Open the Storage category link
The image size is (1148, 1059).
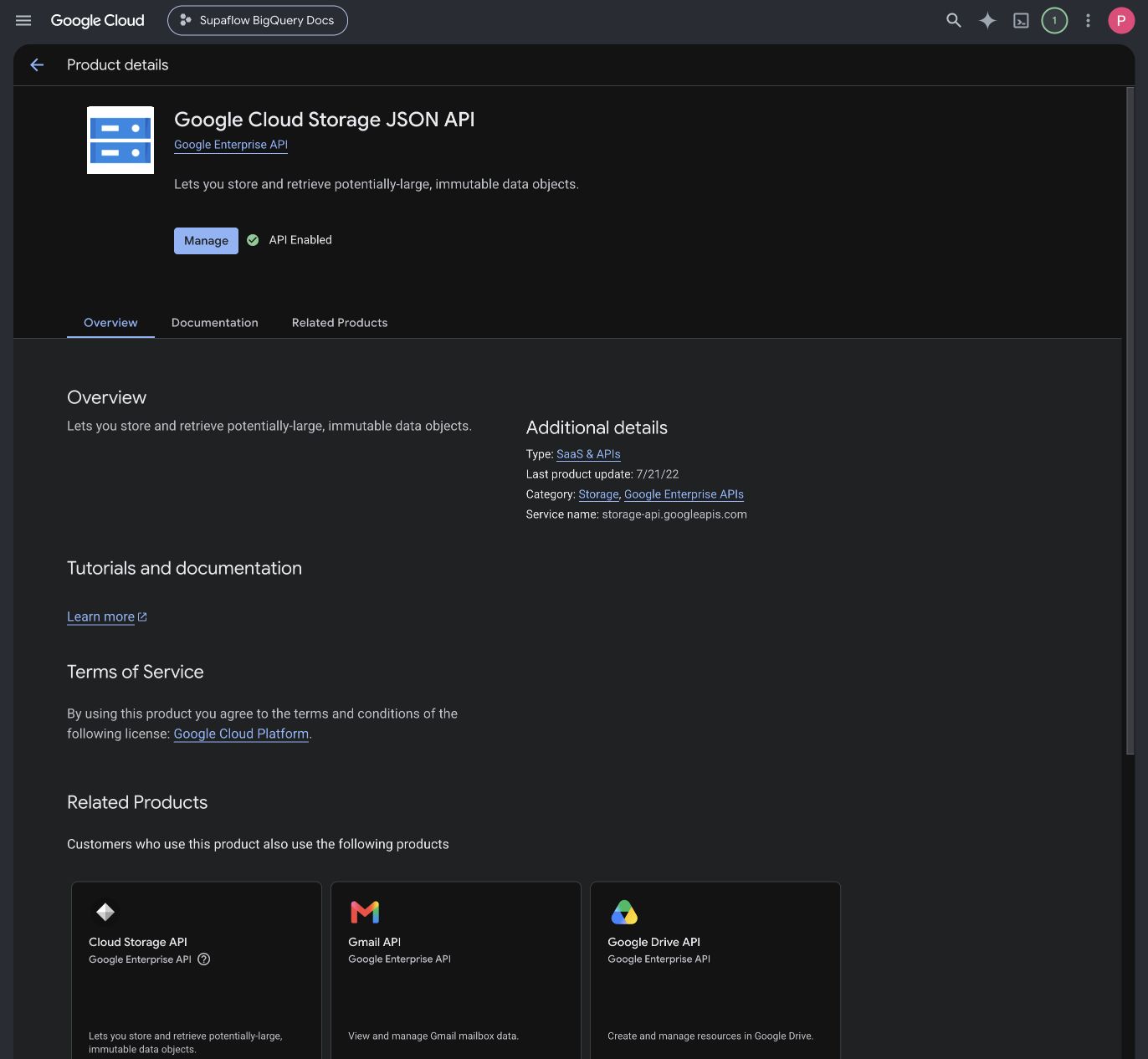[598, 494]
